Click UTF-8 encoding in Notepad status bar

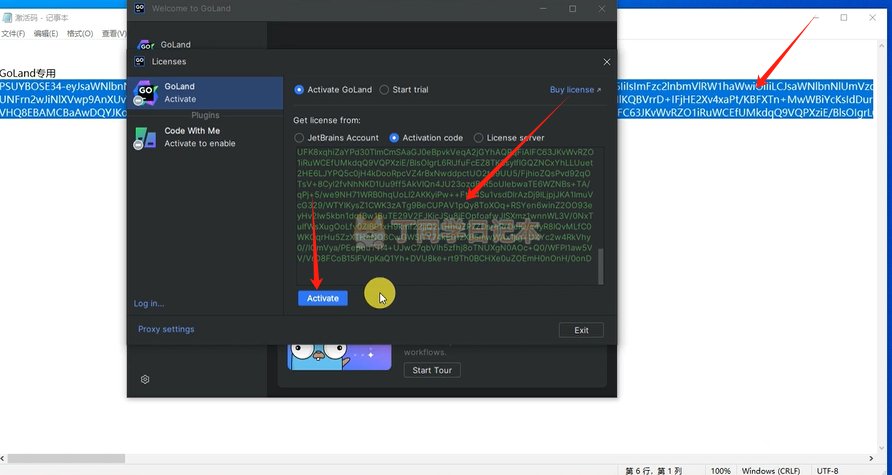[x=828, y=470]
